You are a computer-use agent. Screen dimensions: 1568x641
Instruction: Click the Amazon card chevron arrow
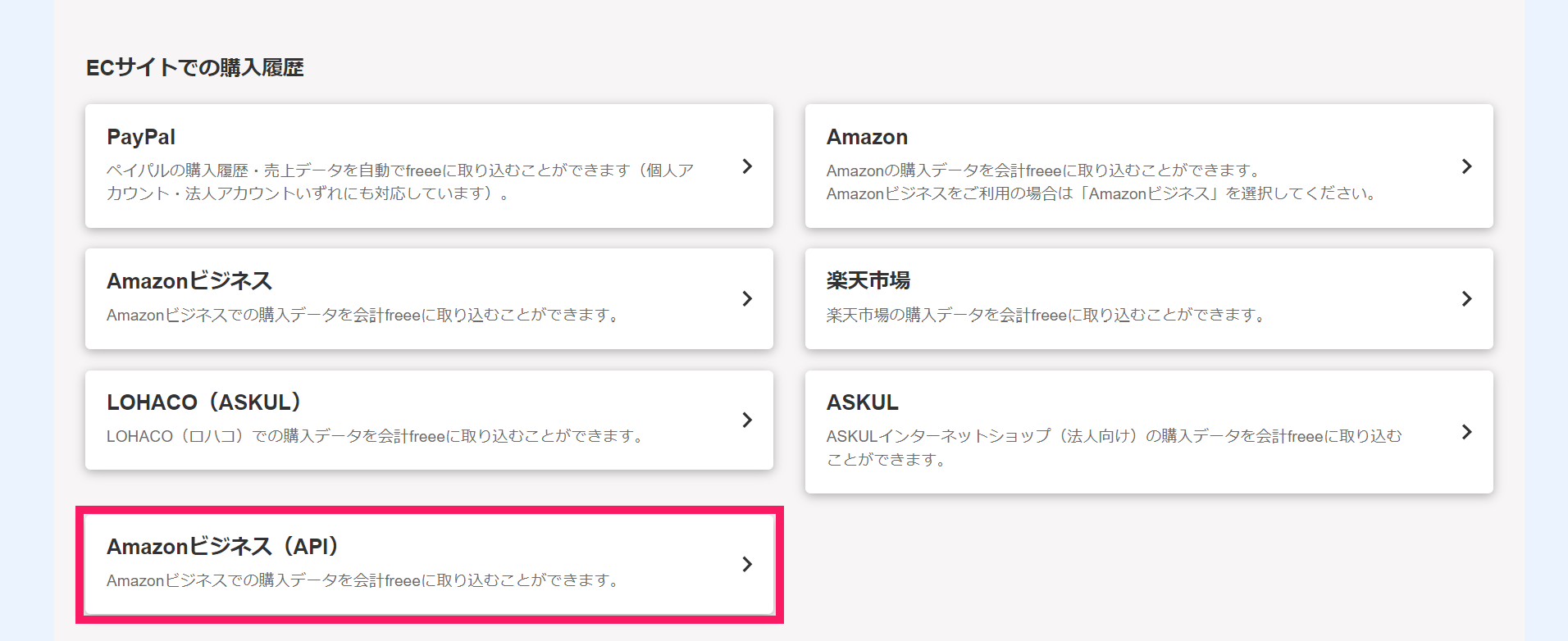1467,166
